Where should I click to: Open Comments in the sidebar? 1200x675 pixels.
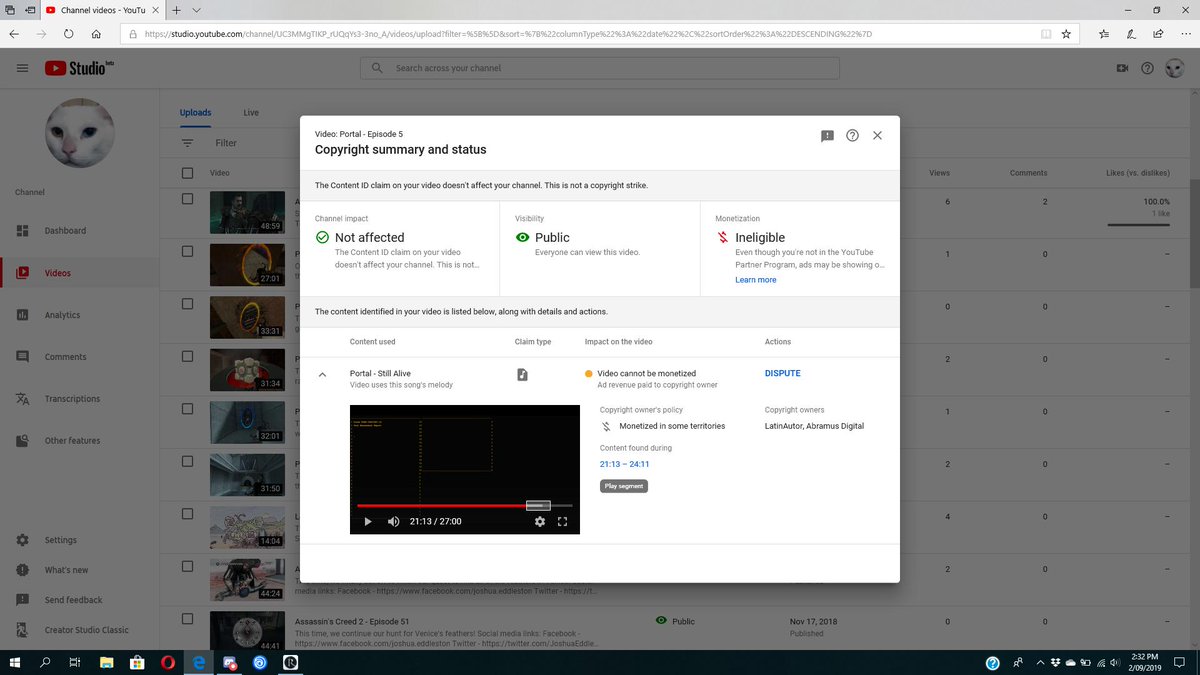pyautogui.click(x=79, y=357)
